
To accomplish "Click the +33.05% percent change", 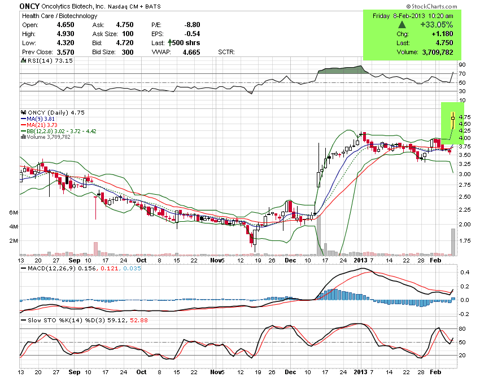I will coord(436,25).
